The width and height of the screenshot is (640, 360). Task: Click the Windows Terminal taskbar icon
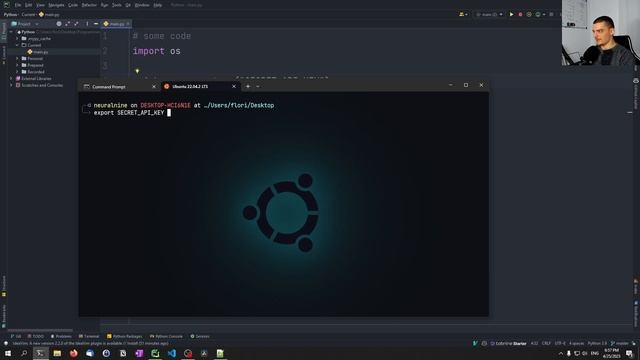click(40, 353)
